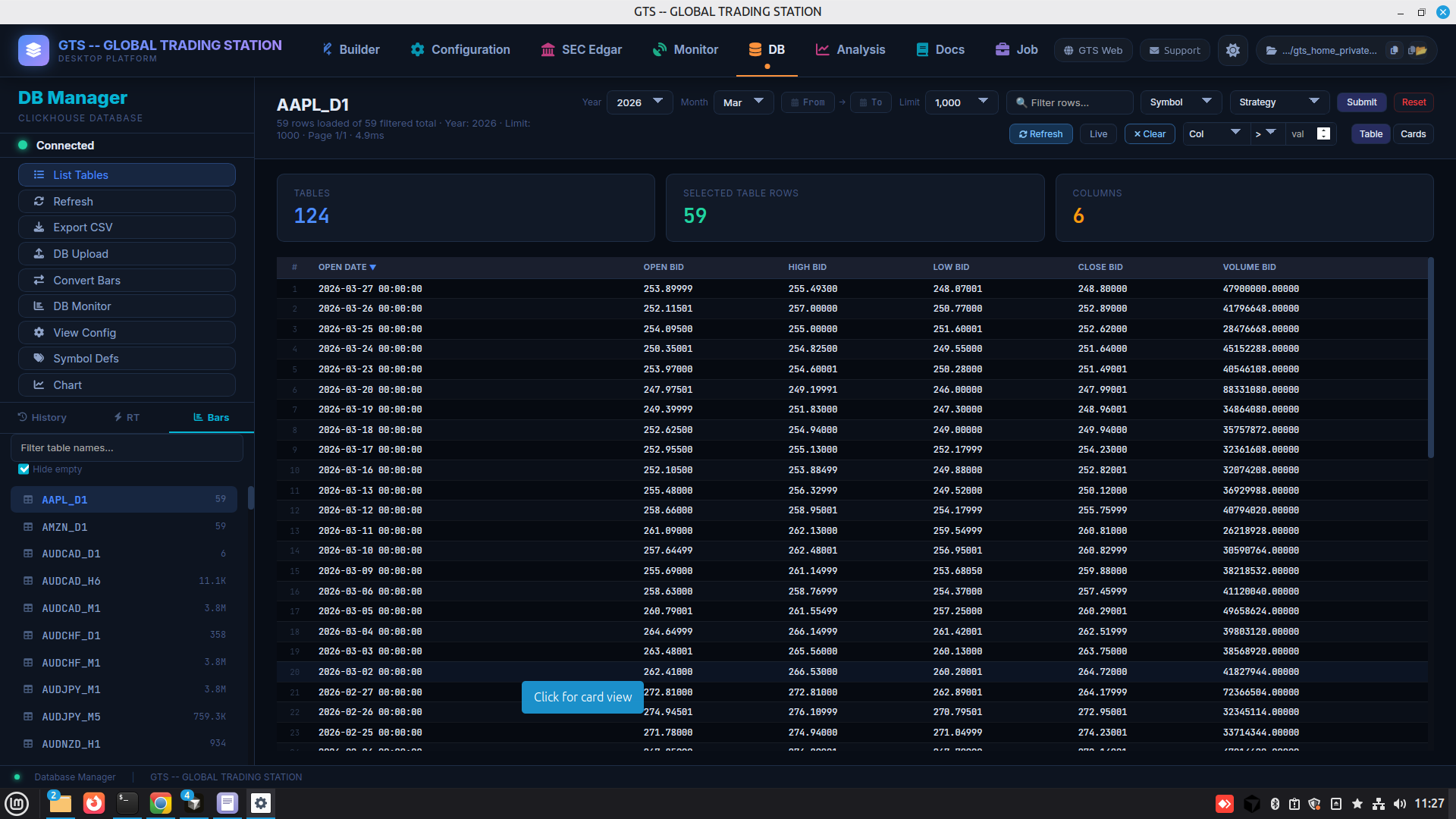
Task: Sort by OPEN DATE column header
Action: tap(347, 267)
